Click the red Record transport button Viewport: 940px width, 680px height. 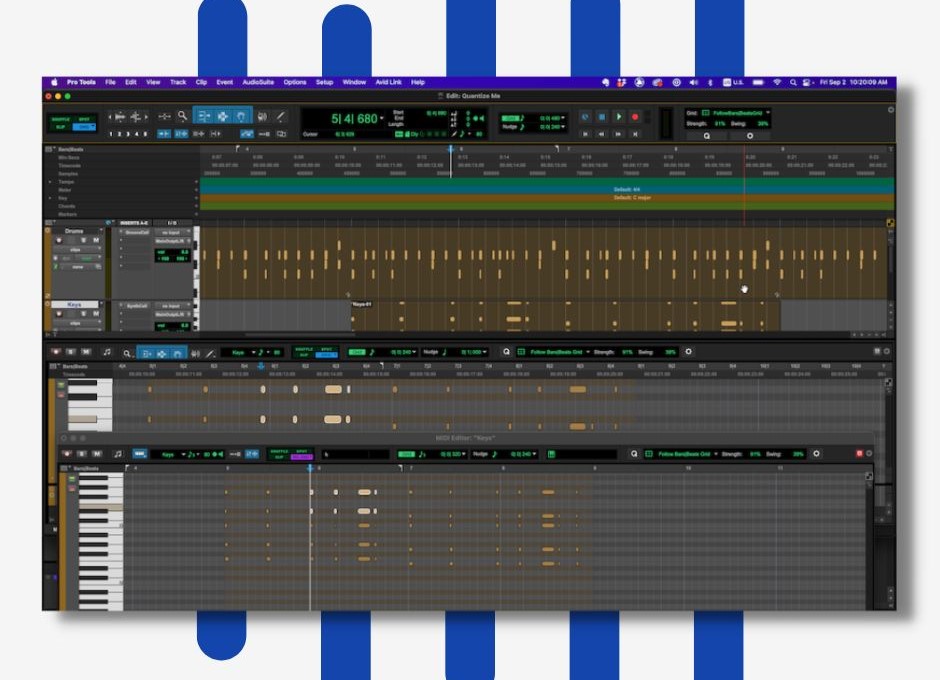point(634,117)
